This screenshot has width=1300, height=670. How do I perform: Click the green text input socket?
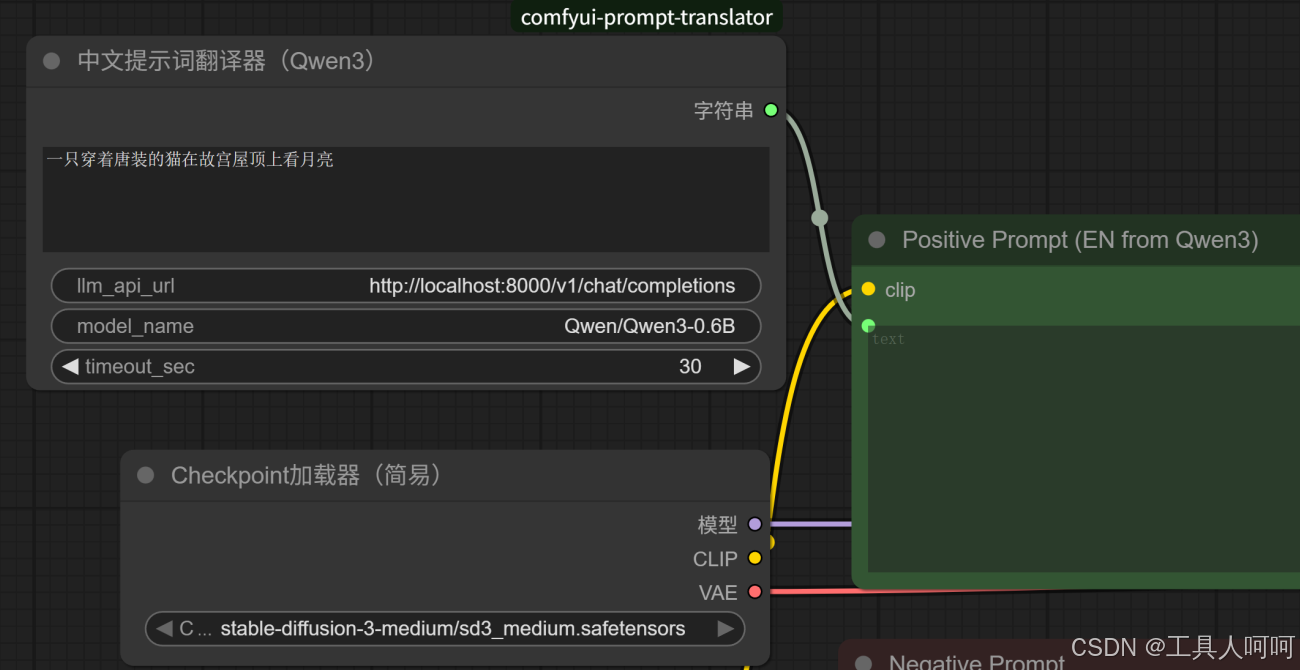pyautogui.click(x=868, y=325)
